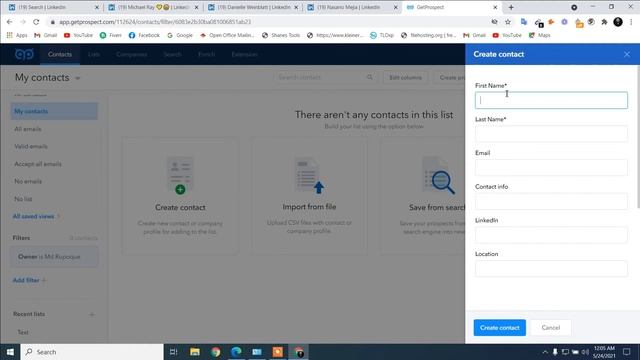
Task: Click the Create contact card icon
Action: click(x=180, y=176)
